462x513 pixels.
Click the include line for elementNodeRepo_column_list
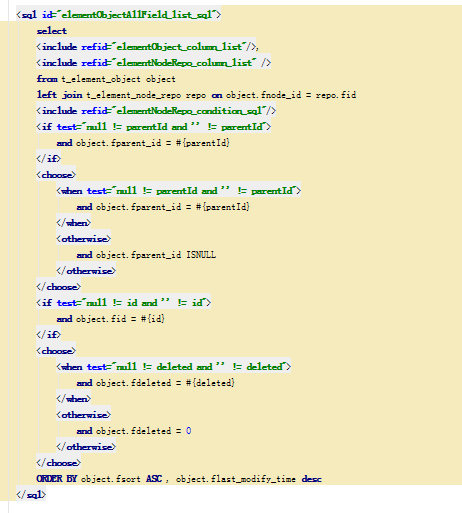(x=153, y=63)
